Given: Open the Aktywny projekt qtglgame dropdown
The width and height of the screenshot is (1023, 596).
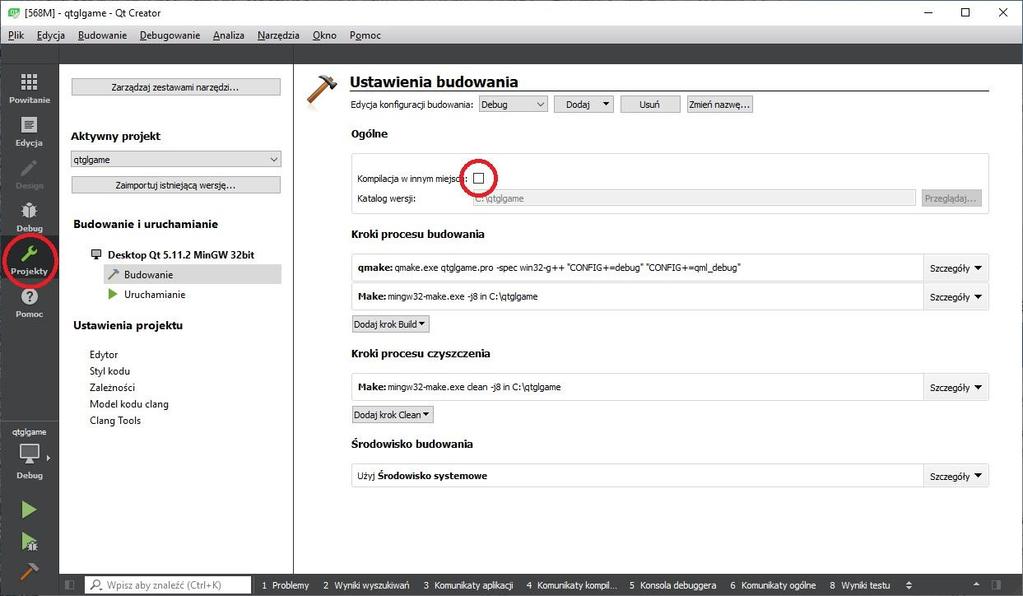Looking at the screenshot, I should click(x=176, y=159).
